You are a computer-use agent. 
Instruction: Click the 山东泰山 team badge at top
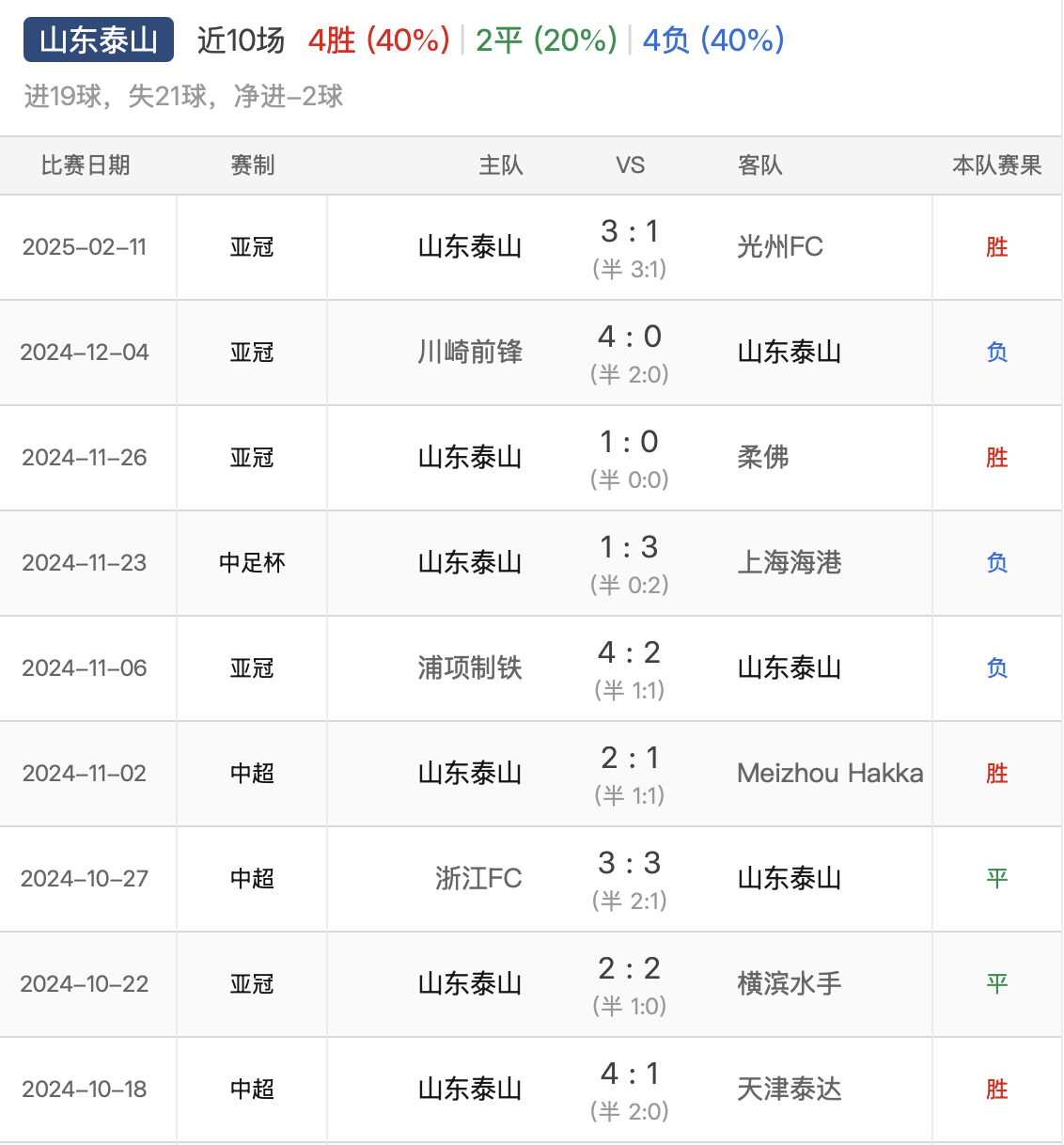(x=99, y=40)
